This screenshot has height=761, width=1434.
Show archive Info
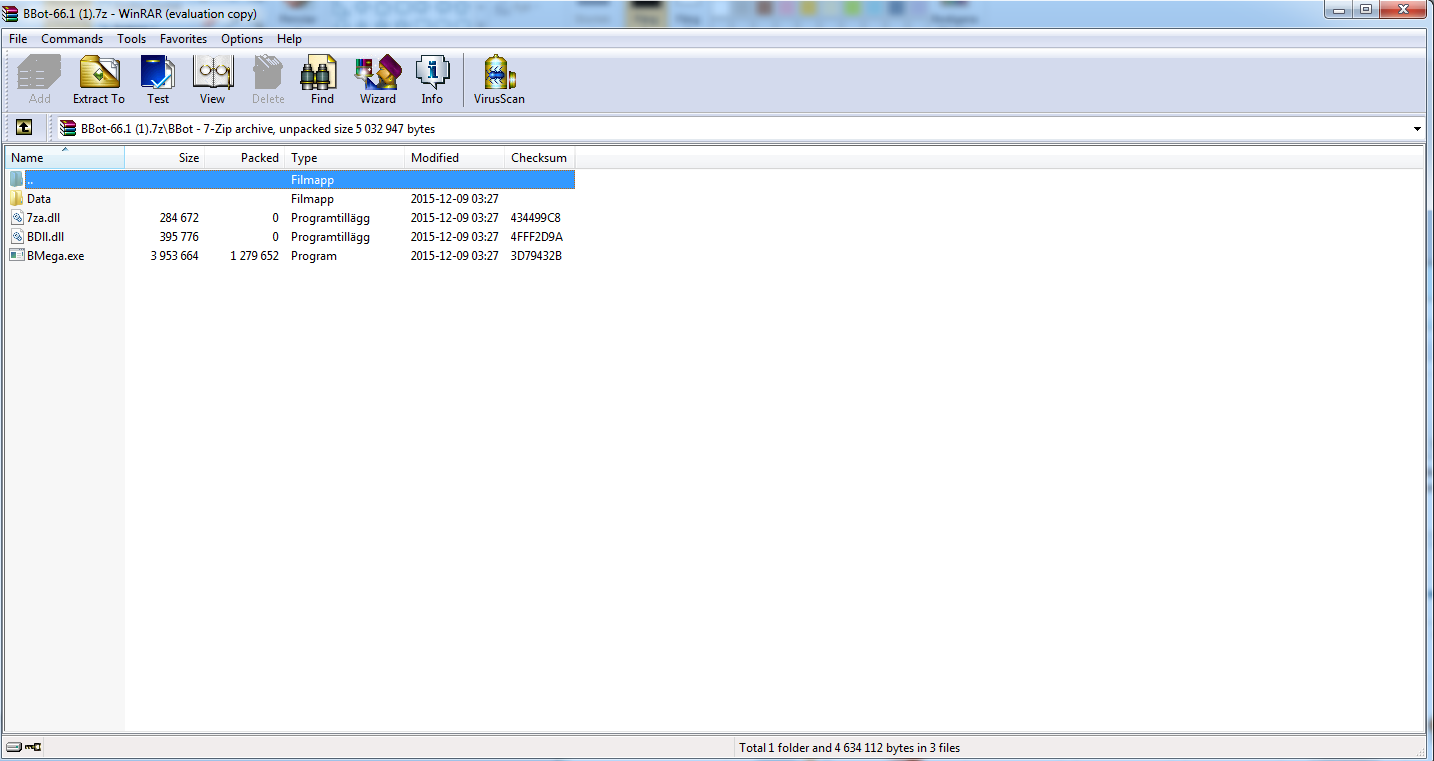coord(432,79)
